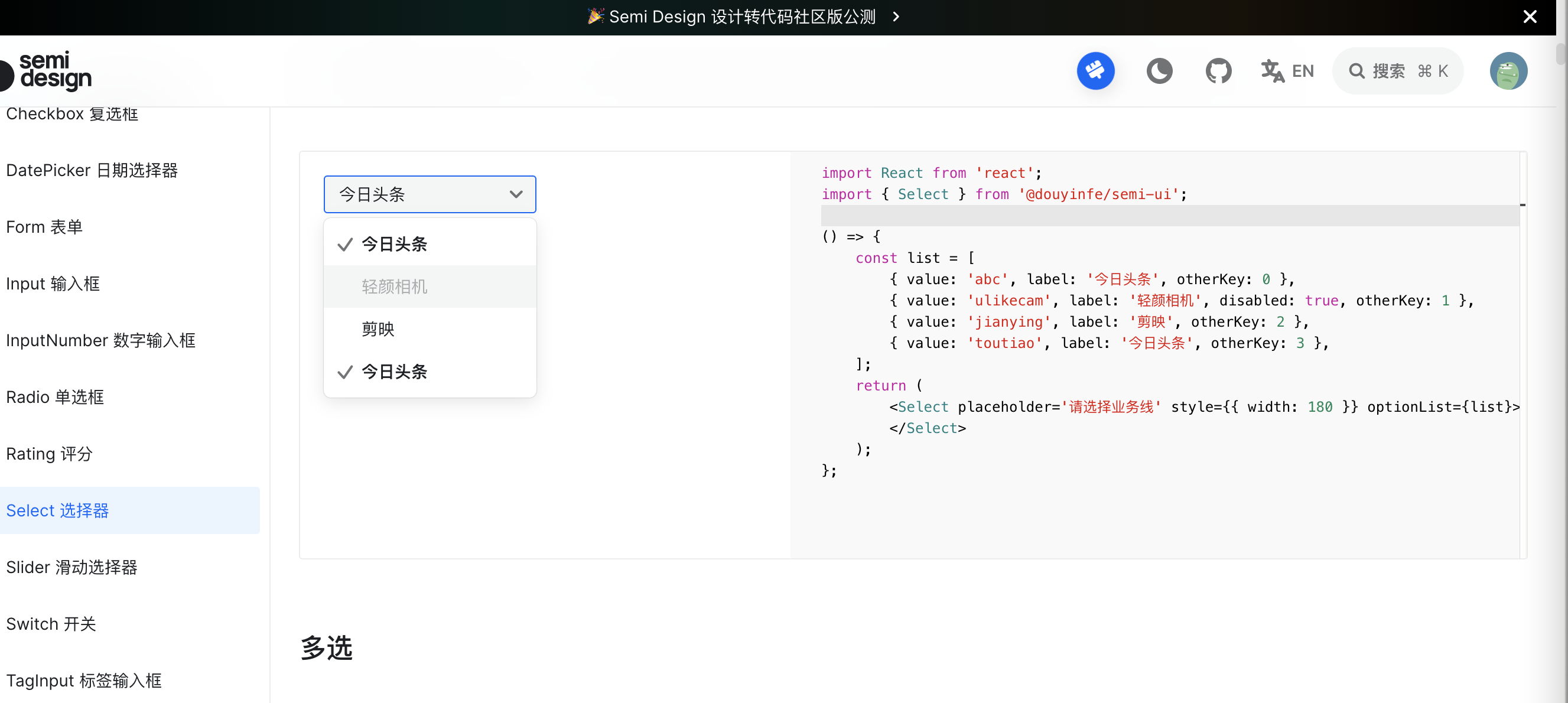Open the selected Select 选择器 page
1568x703 pixels.
click(x=129, y=510)
